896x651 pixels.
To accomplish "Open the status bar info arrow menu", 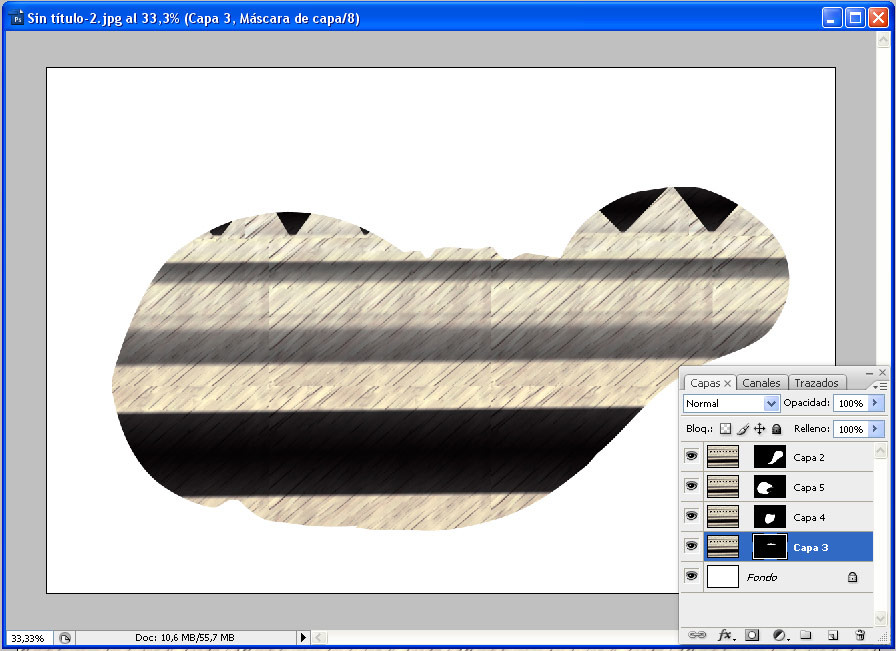I will (304, 637).
